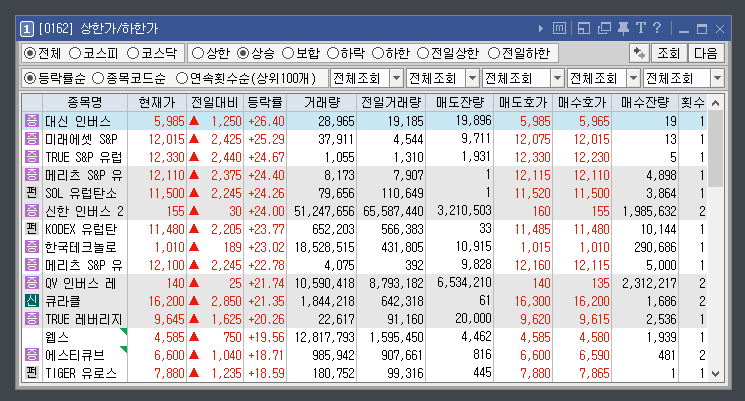The width and height of the screenshot is (745, 401).
Task: Click the 편 badge on SOL 유럽탄소 row
Action: pos(31,193)
